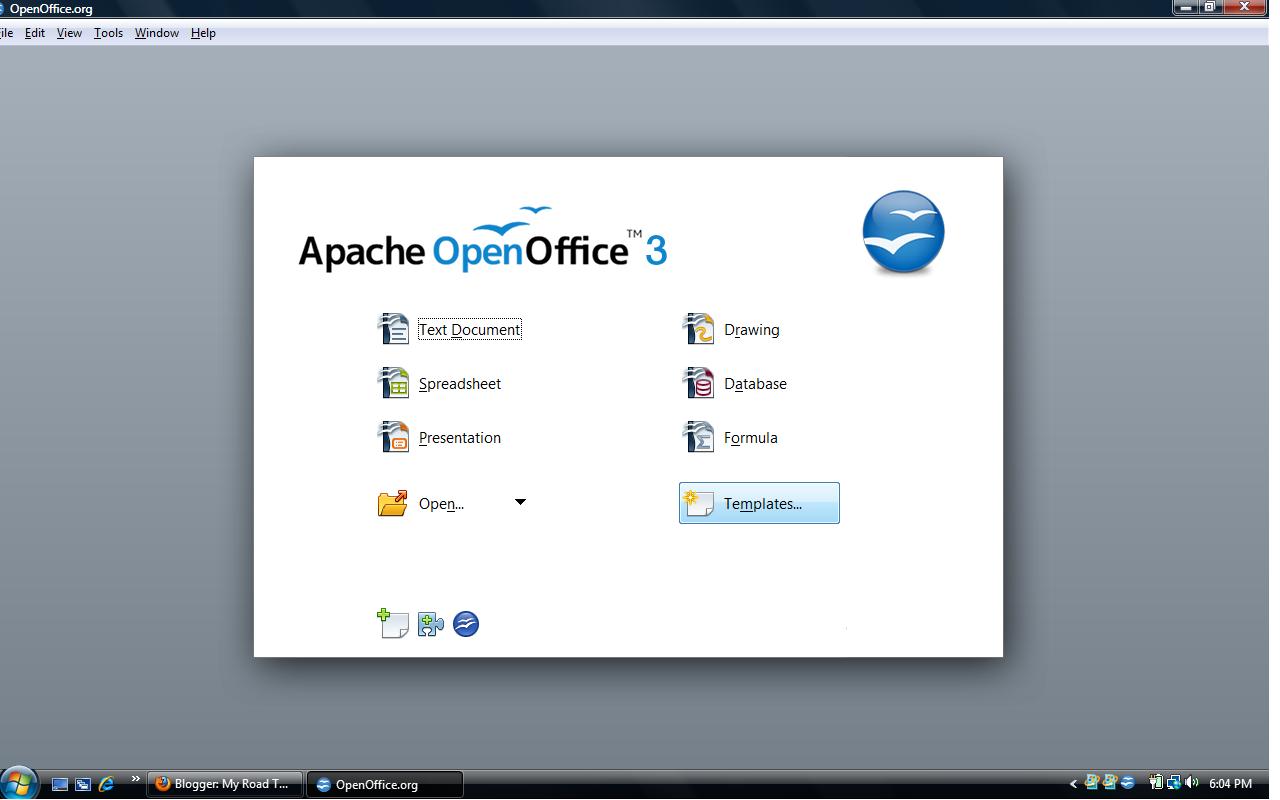The height and width of the screenshot is (800, 1280).
Task: Click the network connection tray icon
Action: [1173, 783]
